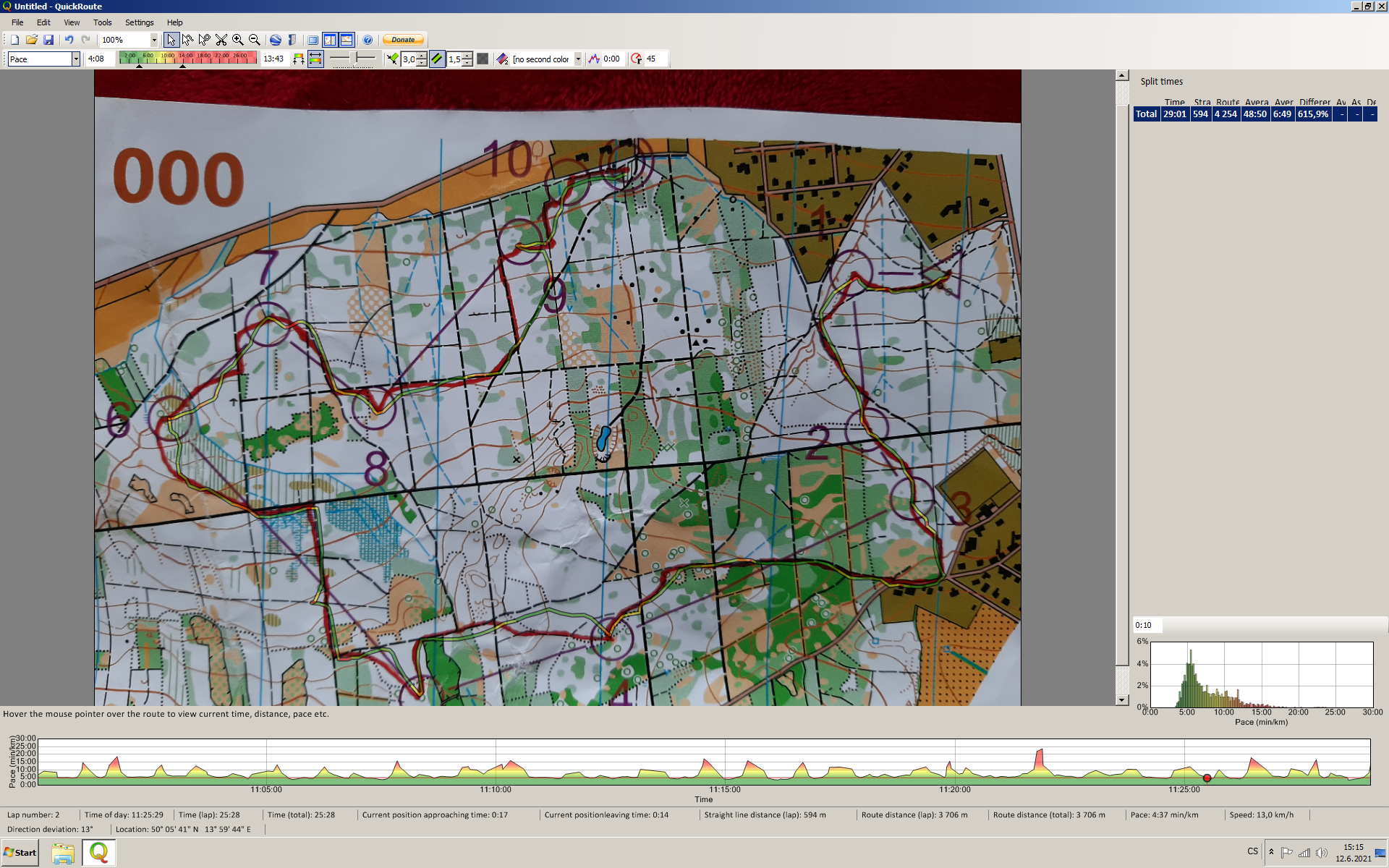Click the circle time radius 45 field

(x=655, y=59)
